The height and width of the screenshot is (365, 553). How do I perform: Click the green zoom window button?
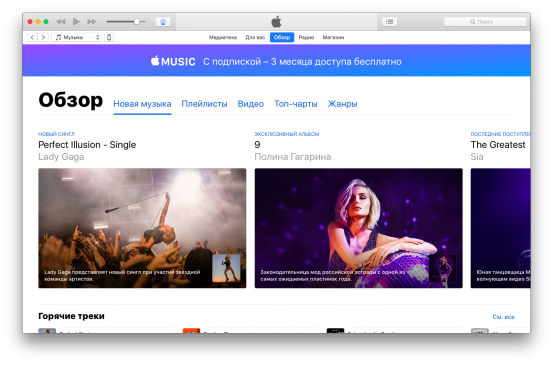(46, 22)
